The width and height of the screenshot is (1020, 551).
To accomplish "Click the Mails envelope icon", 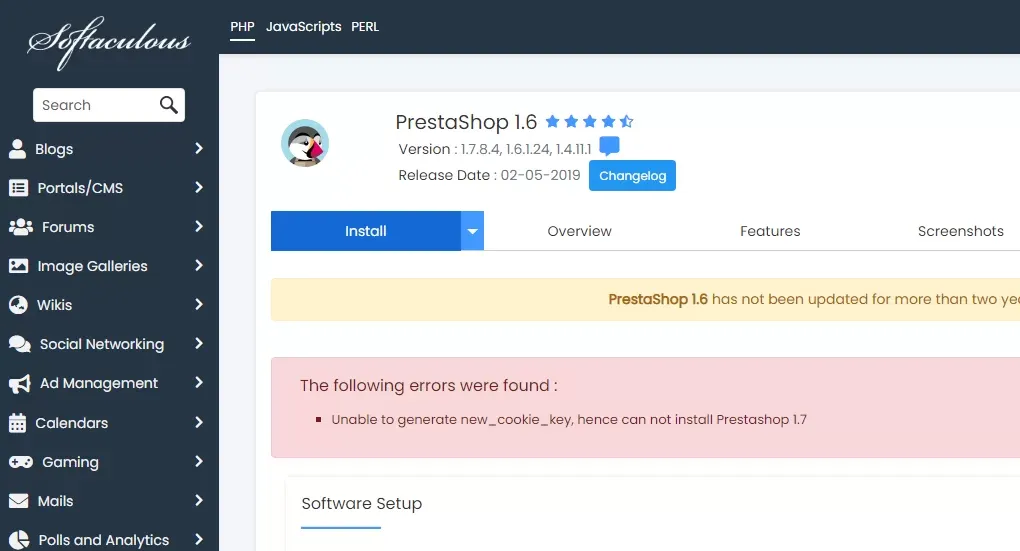I will coord(18,501).
